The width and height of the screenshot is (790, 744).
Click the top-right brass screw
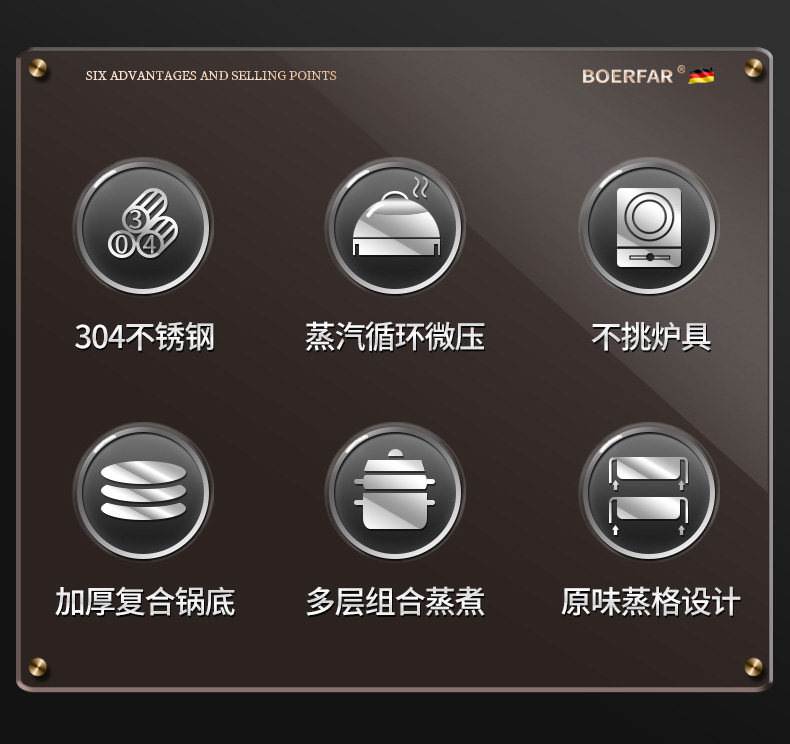pyautogui.click(x=754, y=67)
